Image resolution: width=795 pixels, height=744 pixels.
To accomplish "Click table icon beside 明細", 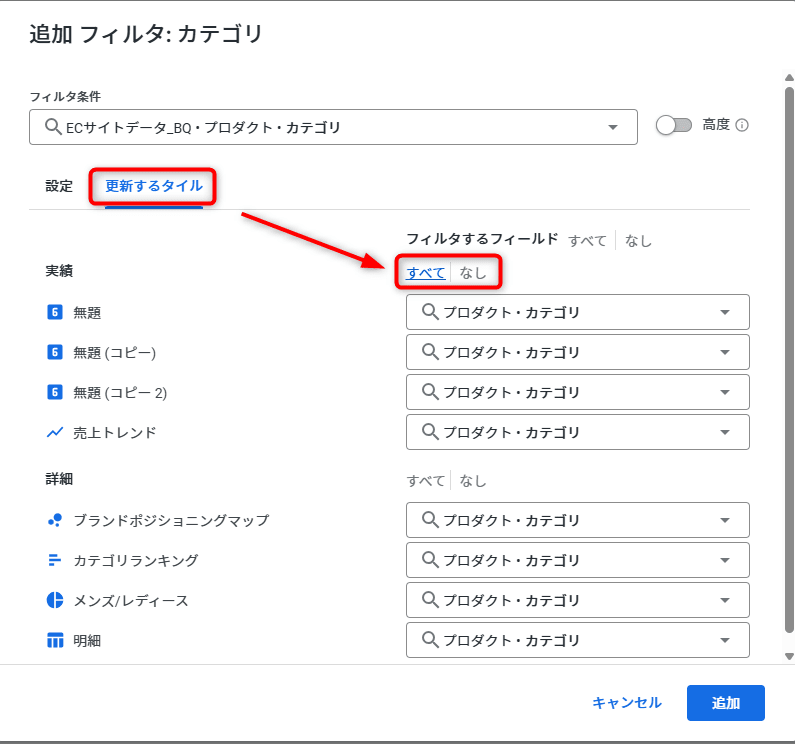I will click(55, 640).
